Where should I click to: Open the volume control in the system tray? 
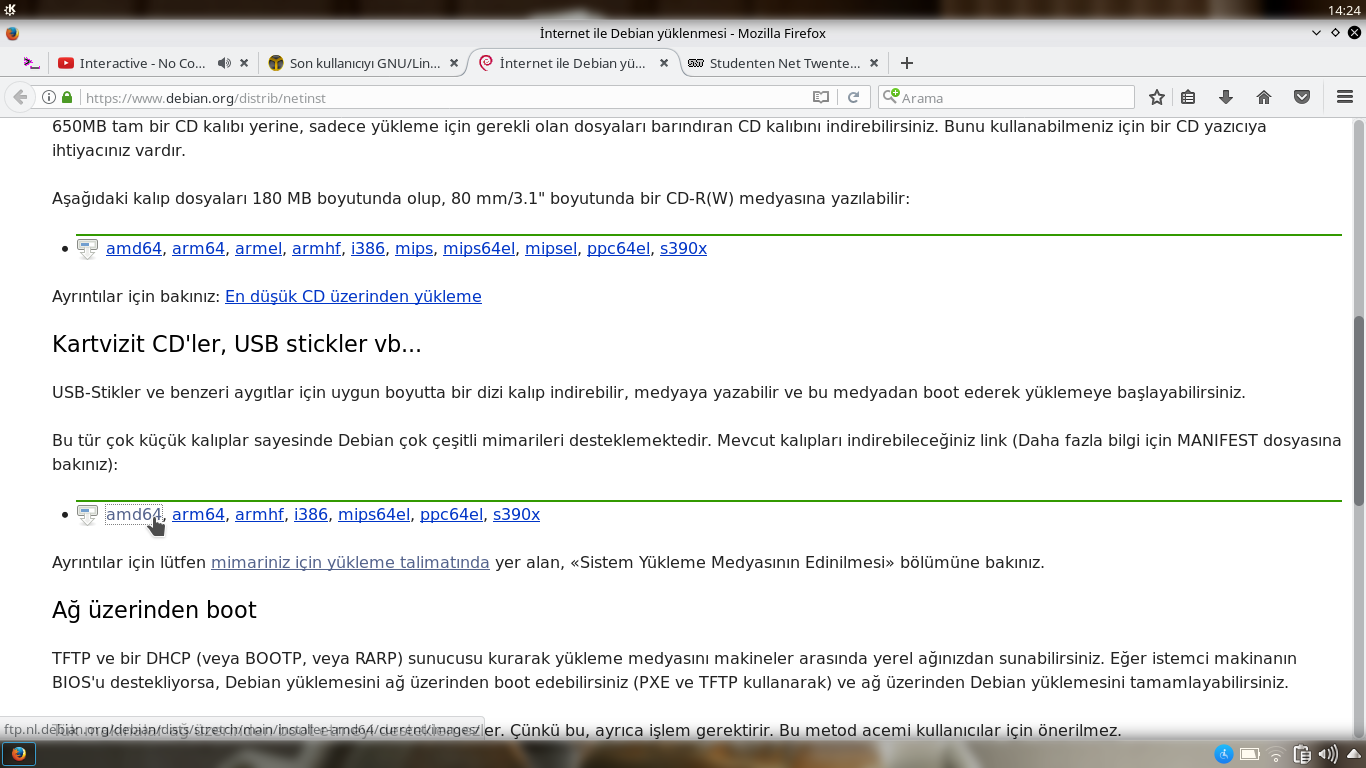(1327, 754)
